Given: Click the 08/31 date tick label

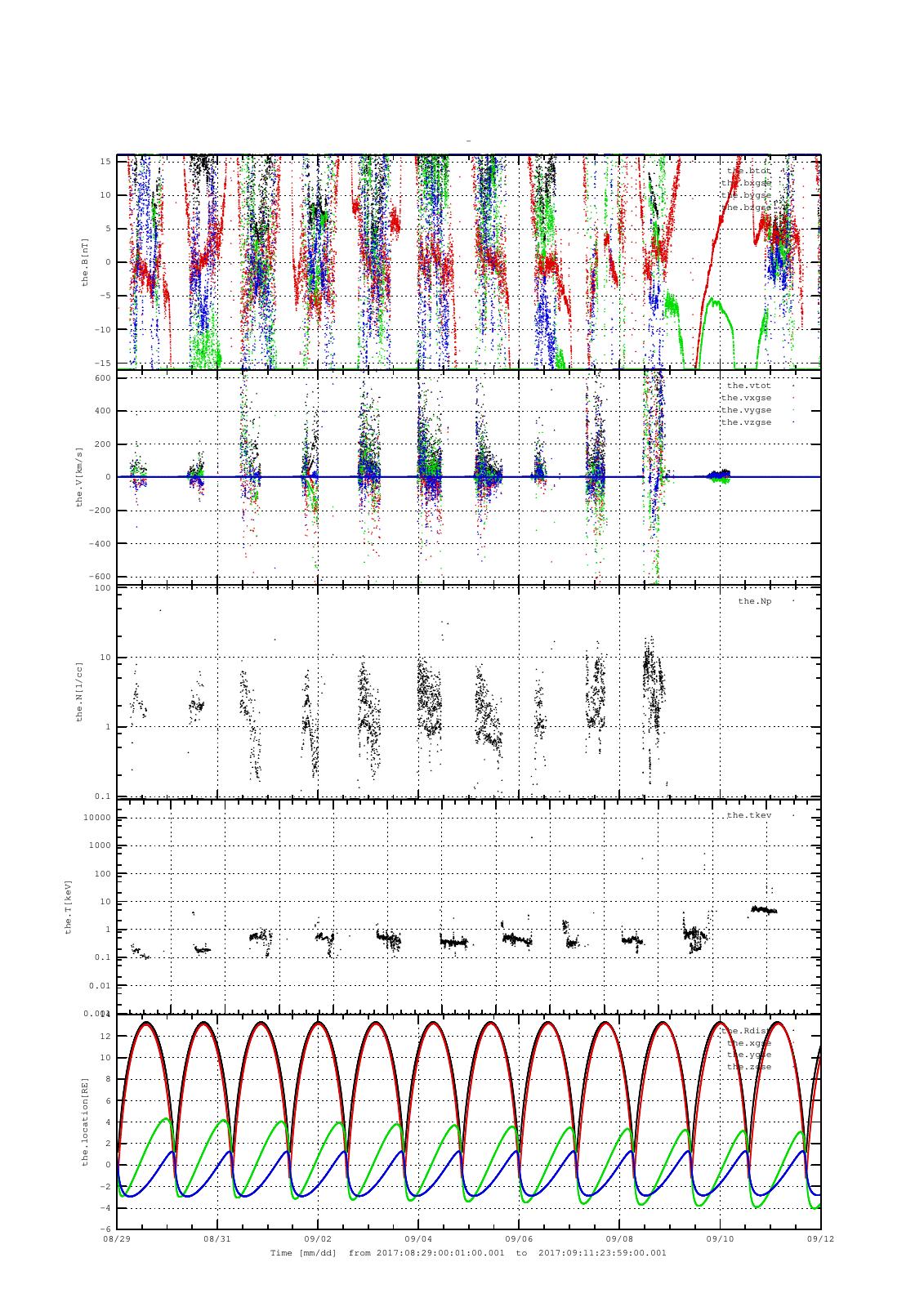Looking at the screenshot, I should click(x=217, y=1238).
